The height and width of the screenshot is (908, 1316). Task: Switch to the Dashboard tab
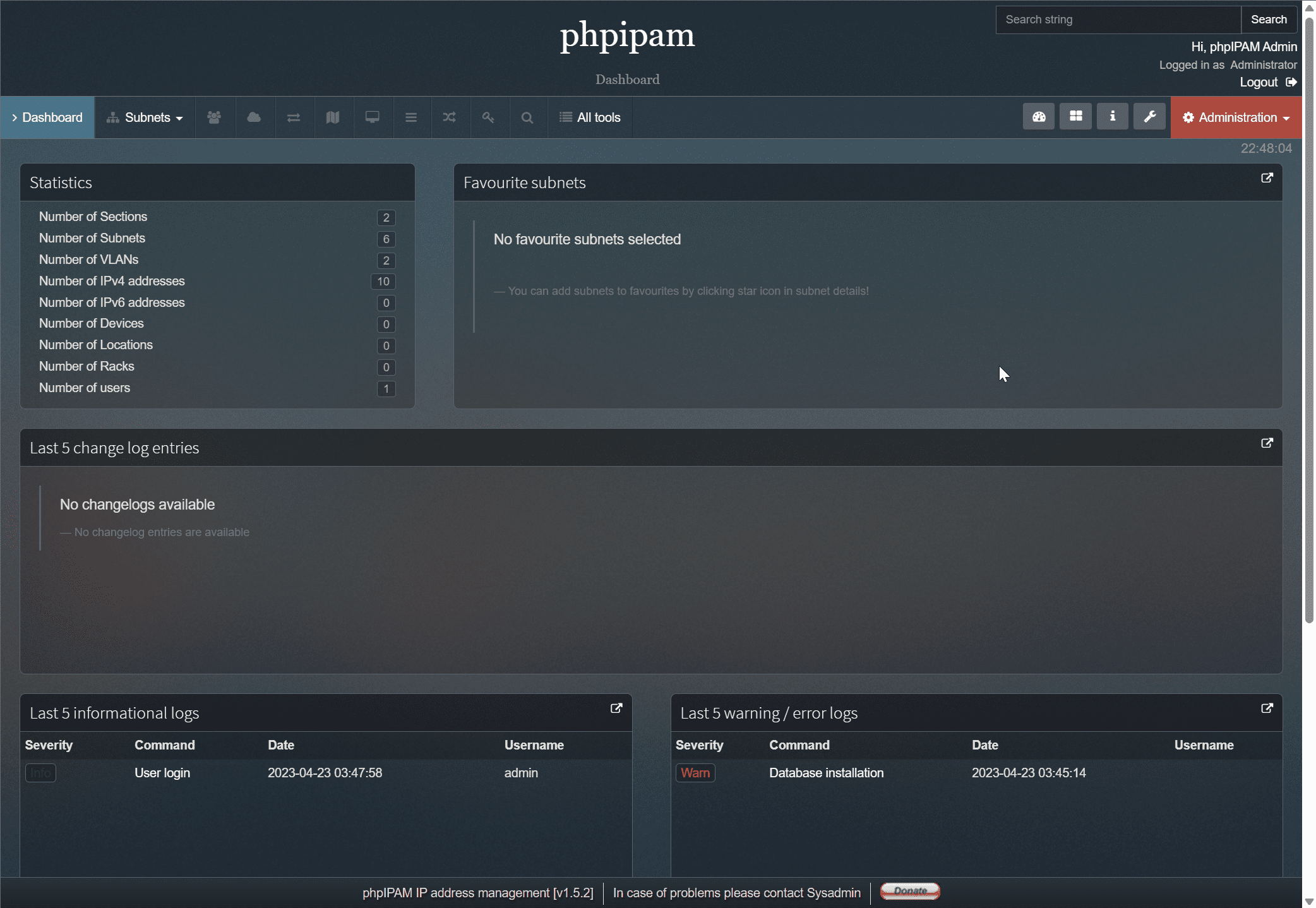(48, 117)
